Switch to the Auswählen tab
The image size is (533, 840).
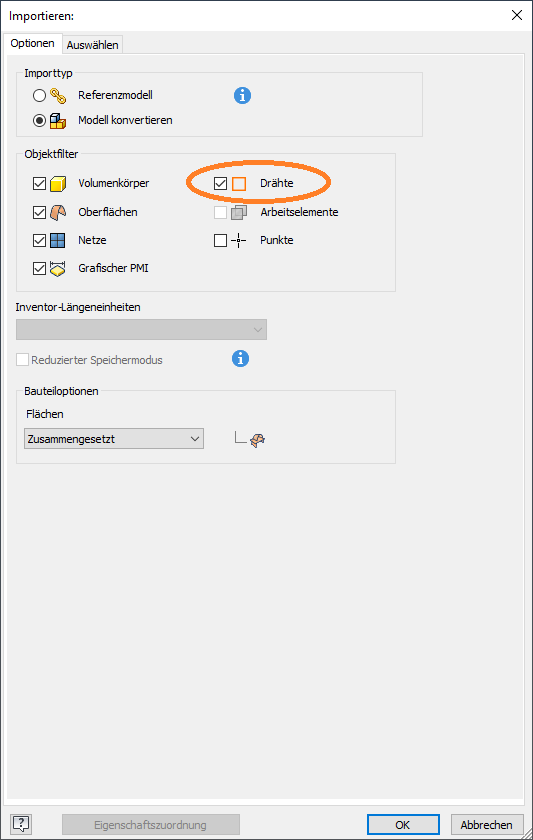click(93, 45)
